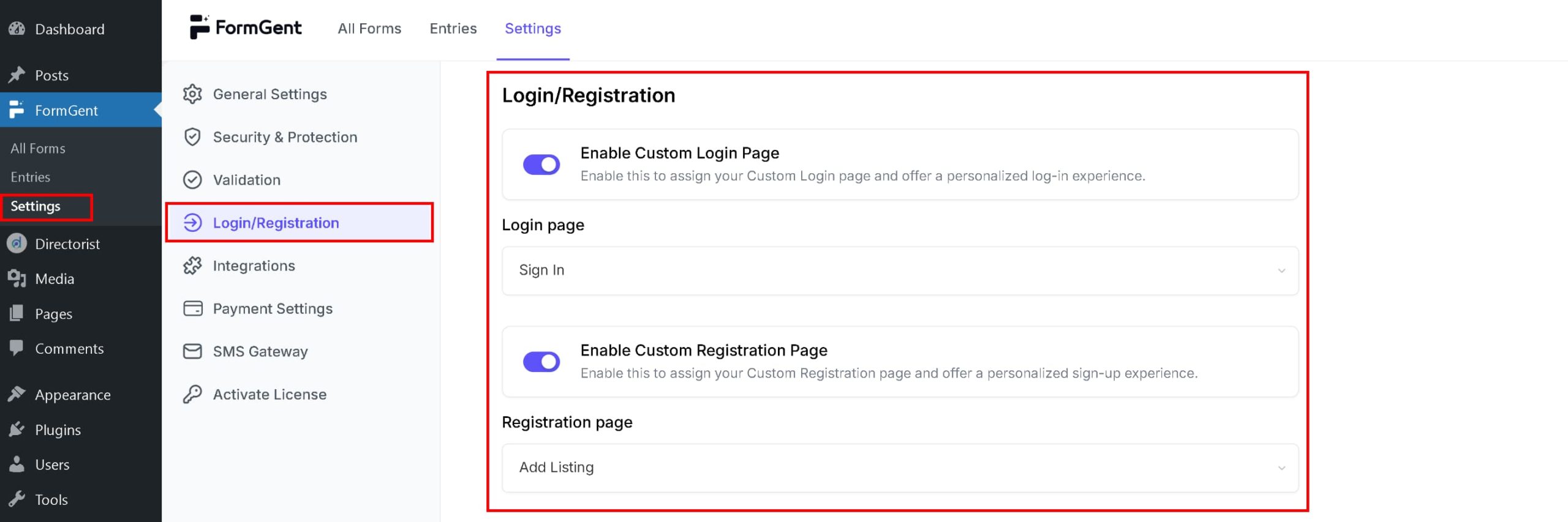Turn off Enable Custom Registration Page switch
This screenshot has width=1568, height=522.
pos(541,362)
